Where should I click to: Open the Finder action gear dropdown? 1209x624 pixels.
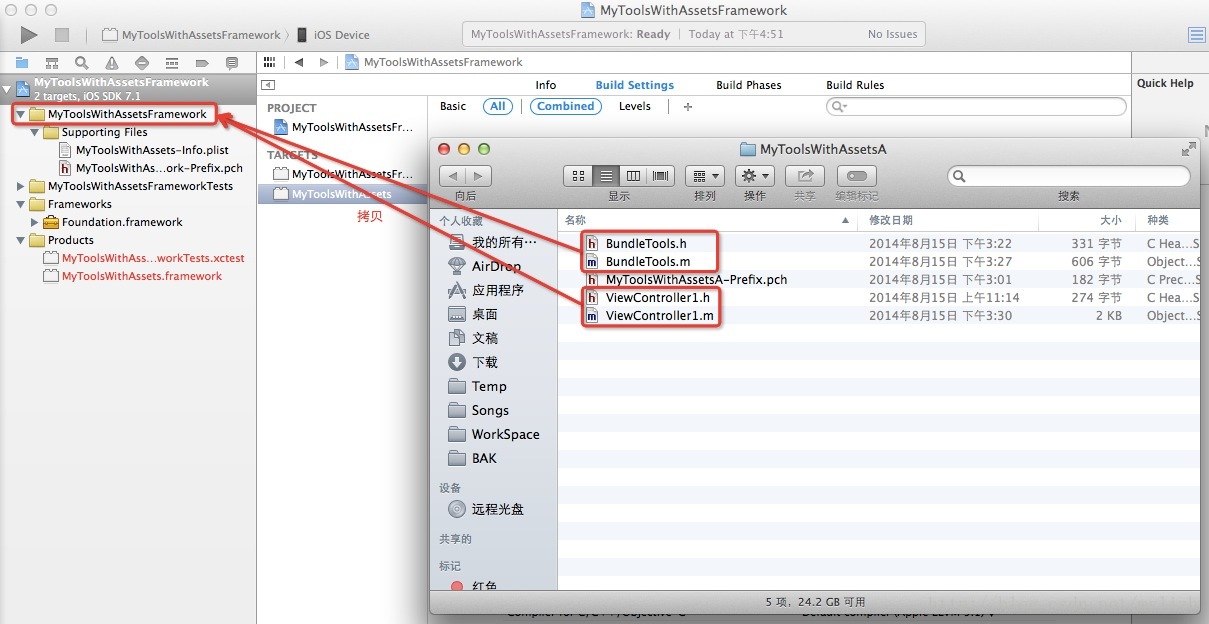[x=755, y=176]
